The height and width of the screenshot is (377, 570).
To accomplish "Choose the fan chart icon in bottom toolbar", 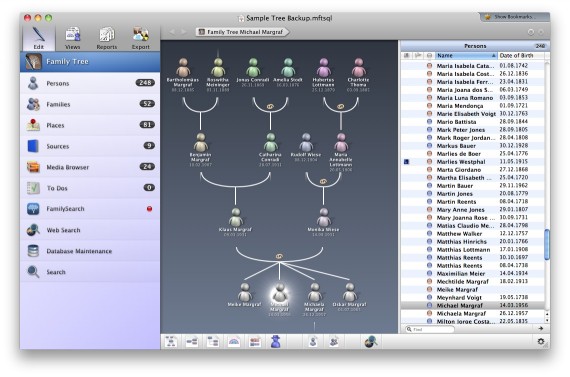I will (234, 342).
